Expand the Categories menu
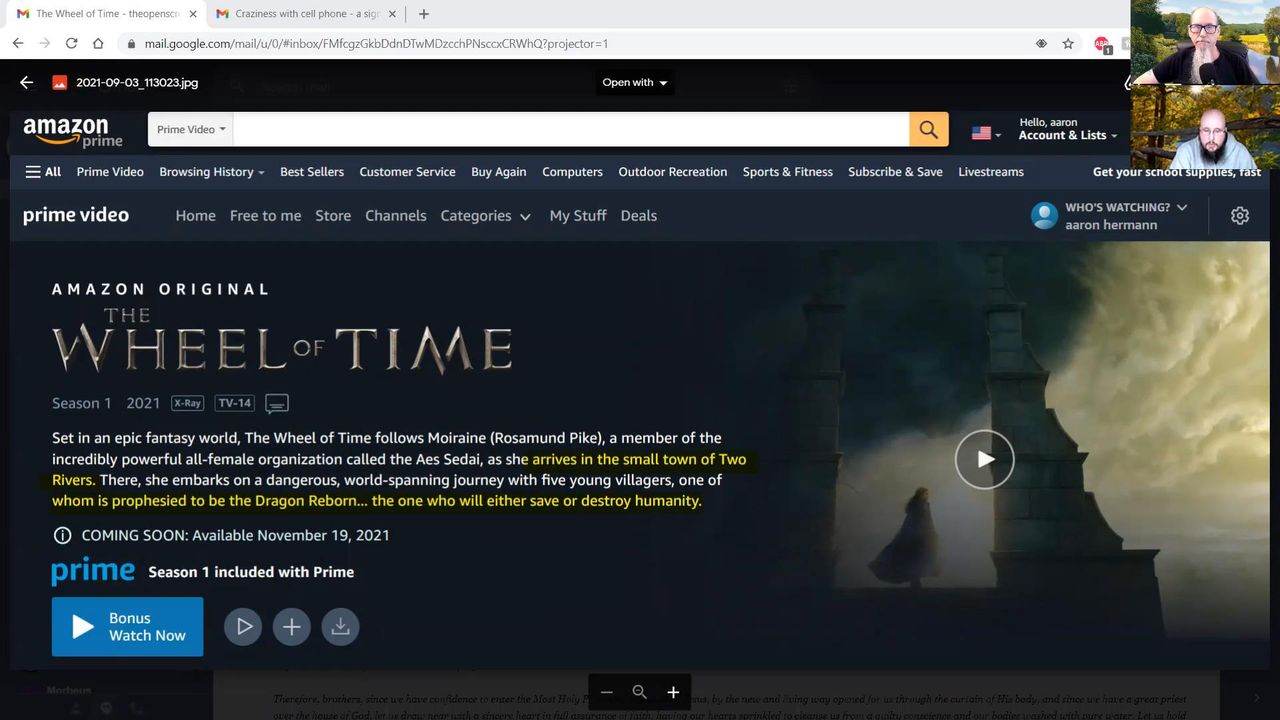1280x720 pixels. tap(485, 216)
